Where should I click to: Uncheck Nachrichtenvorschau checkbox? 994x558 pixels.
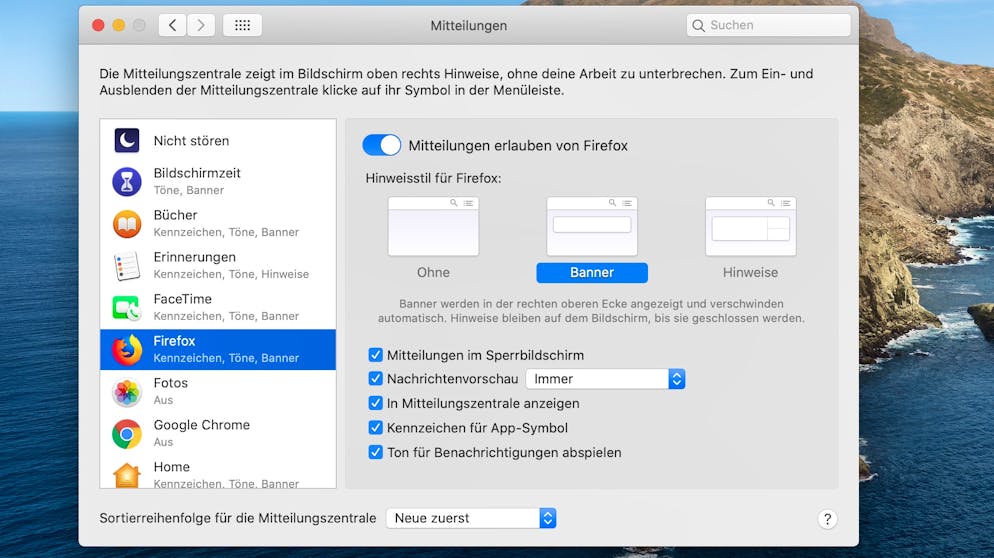coord(375,379)
